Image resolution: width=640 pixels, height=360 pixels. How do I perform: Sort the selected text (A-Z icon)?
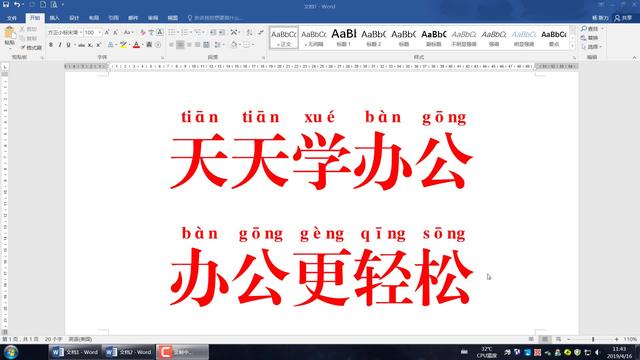pyautogui.click(x=249, y=32)
